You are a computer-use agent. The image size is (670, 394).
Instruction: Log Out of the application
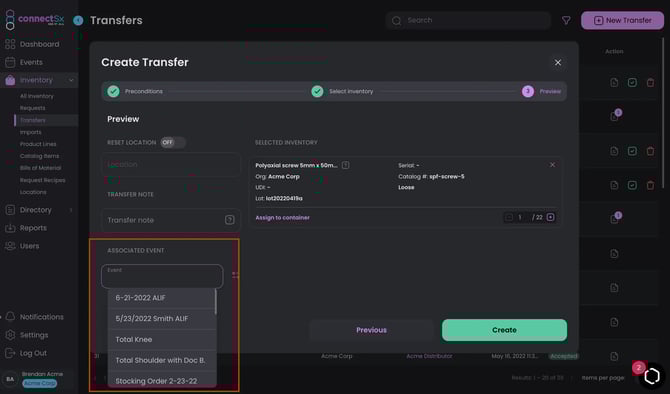tap(33, 353)
